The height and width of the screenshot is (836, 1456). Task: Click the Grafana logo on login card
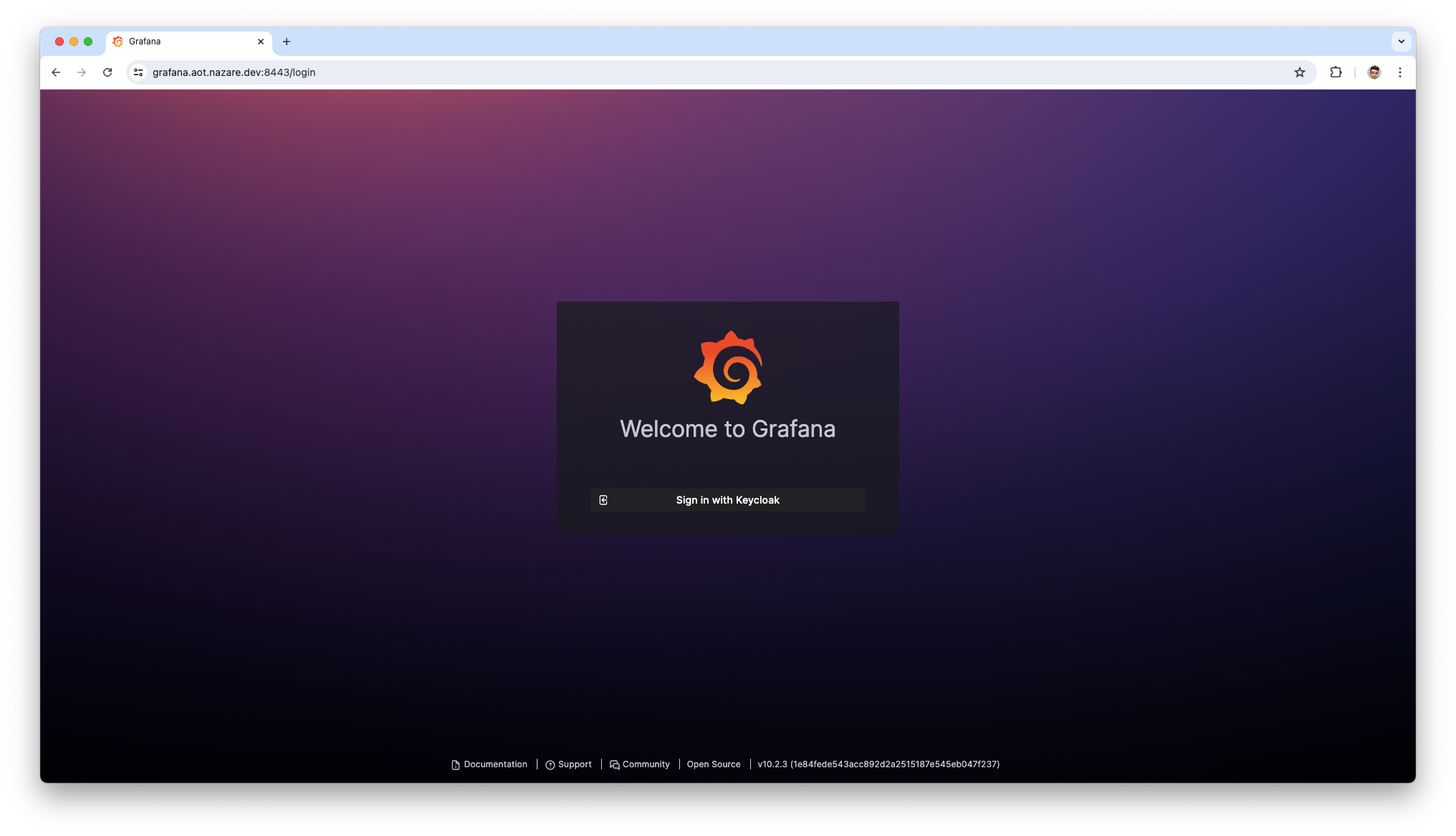728,367
